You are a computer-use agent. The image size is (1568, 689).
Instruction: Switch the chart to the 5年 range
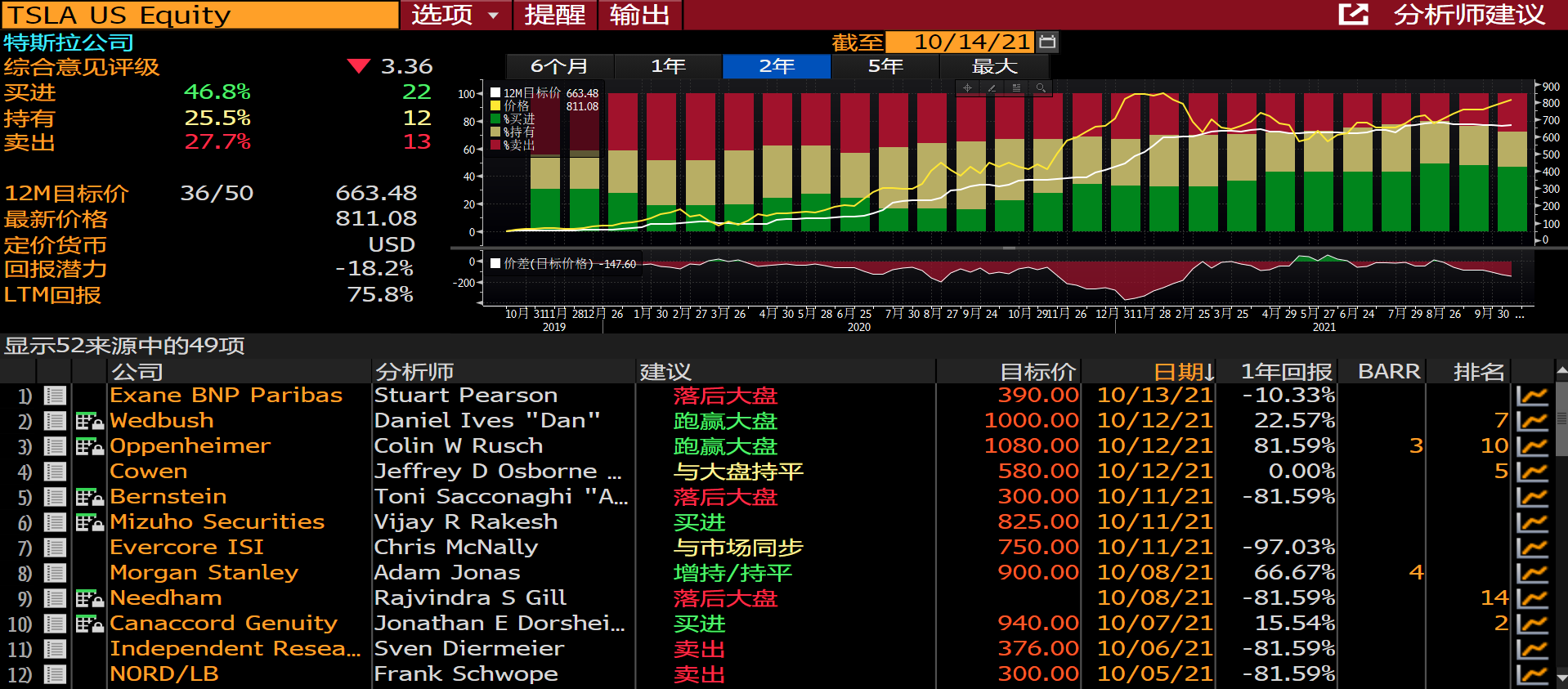point(885,66)
